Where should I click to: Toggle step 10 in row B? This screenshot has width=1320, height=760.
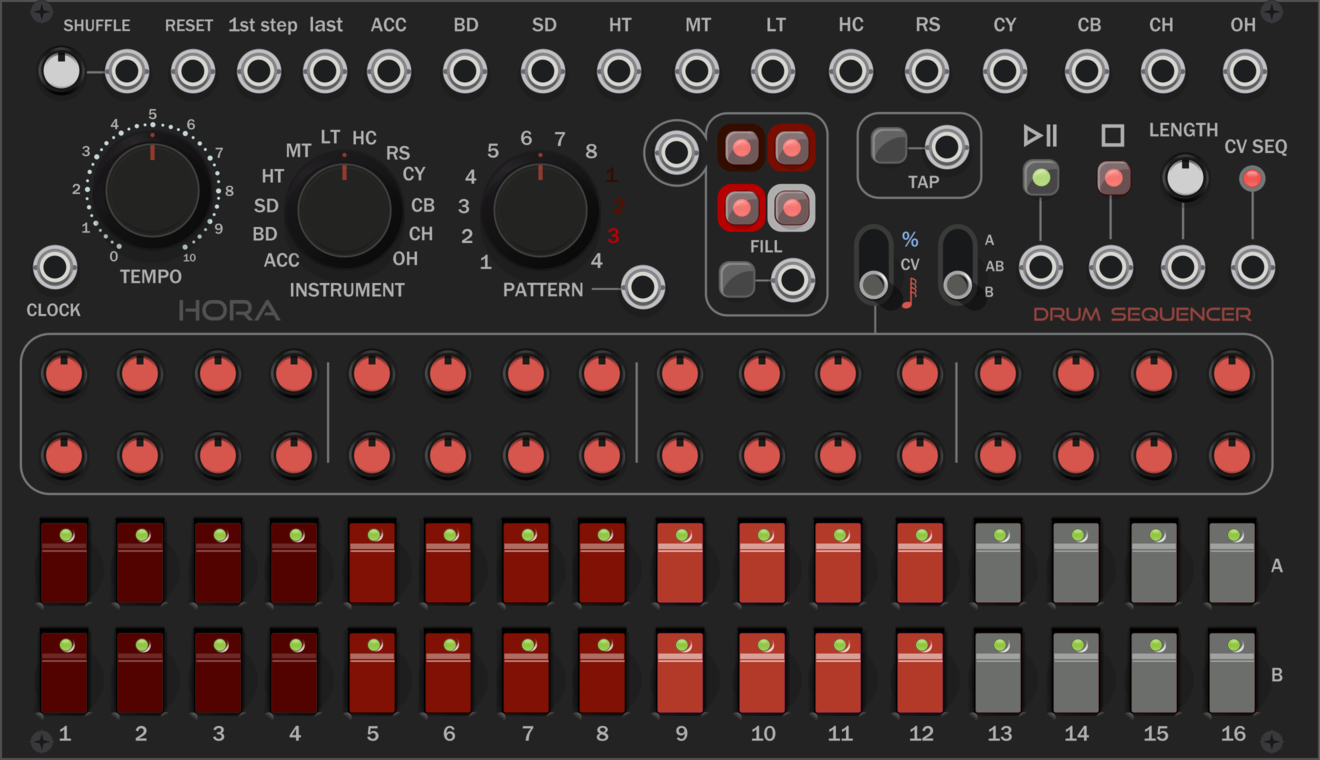tap(762, 672)
